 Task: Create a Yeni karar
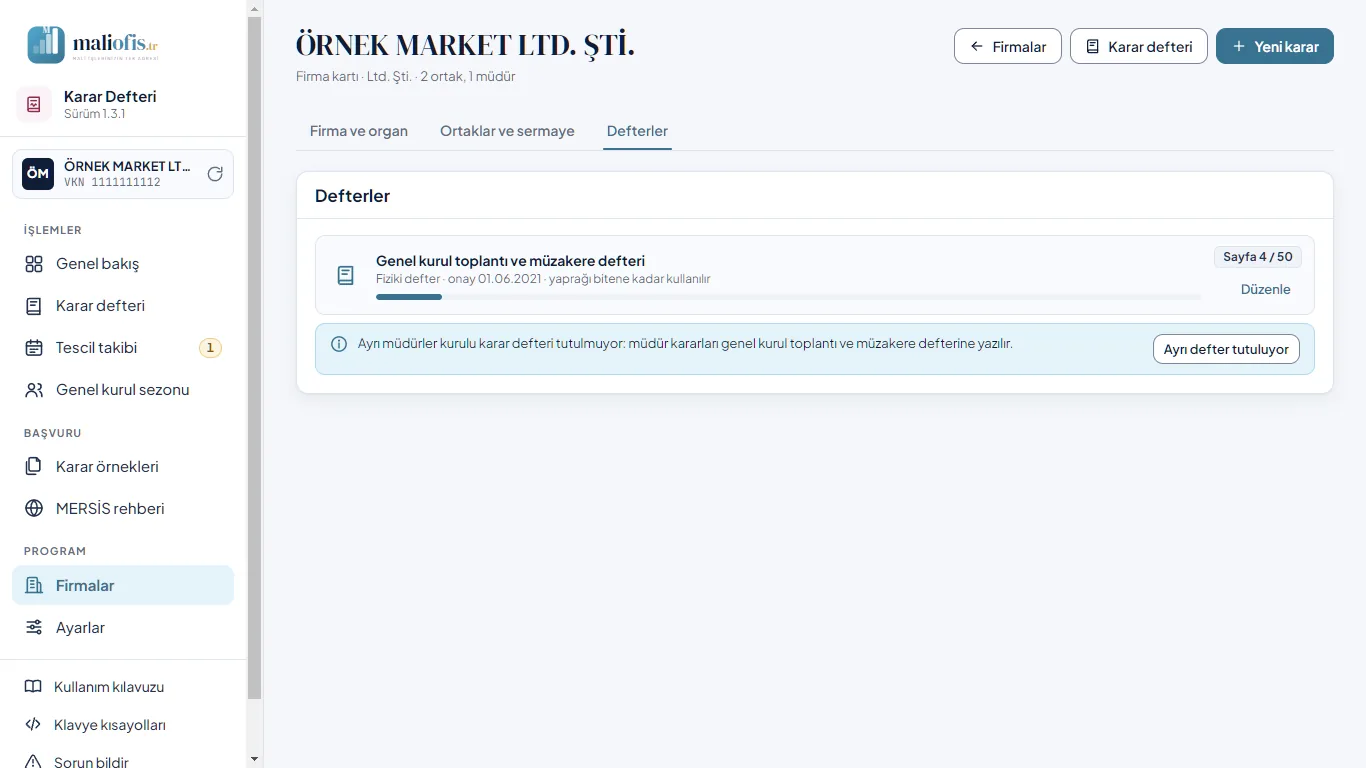tap(1275, 46)
